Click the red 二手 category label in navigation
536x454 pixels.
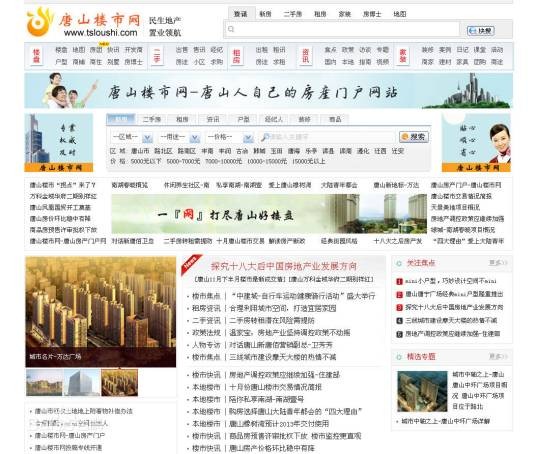157,56
